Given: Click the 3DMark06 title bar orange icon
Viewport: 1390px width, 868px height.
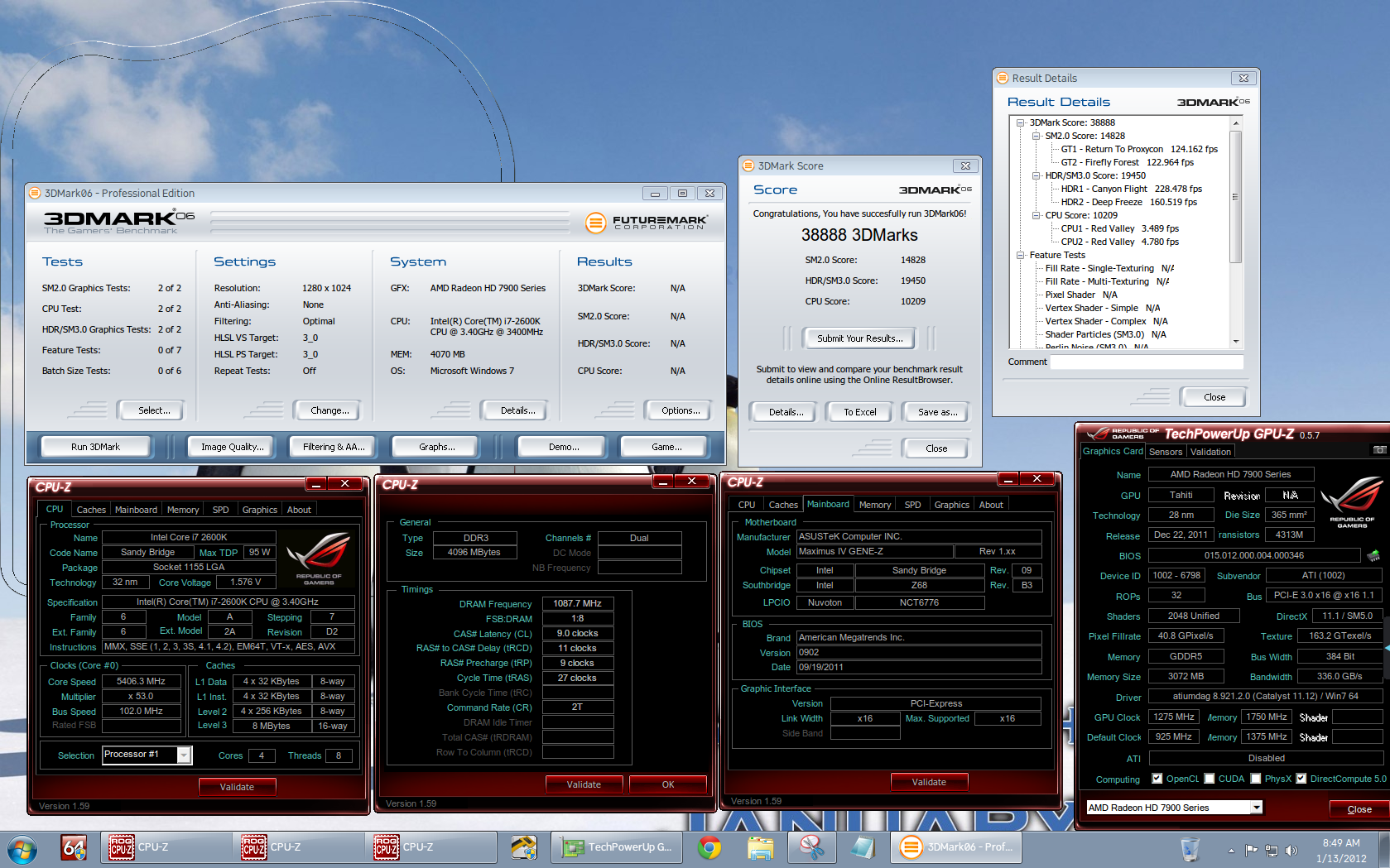Looking at the screenshot, I should [35, 193].
